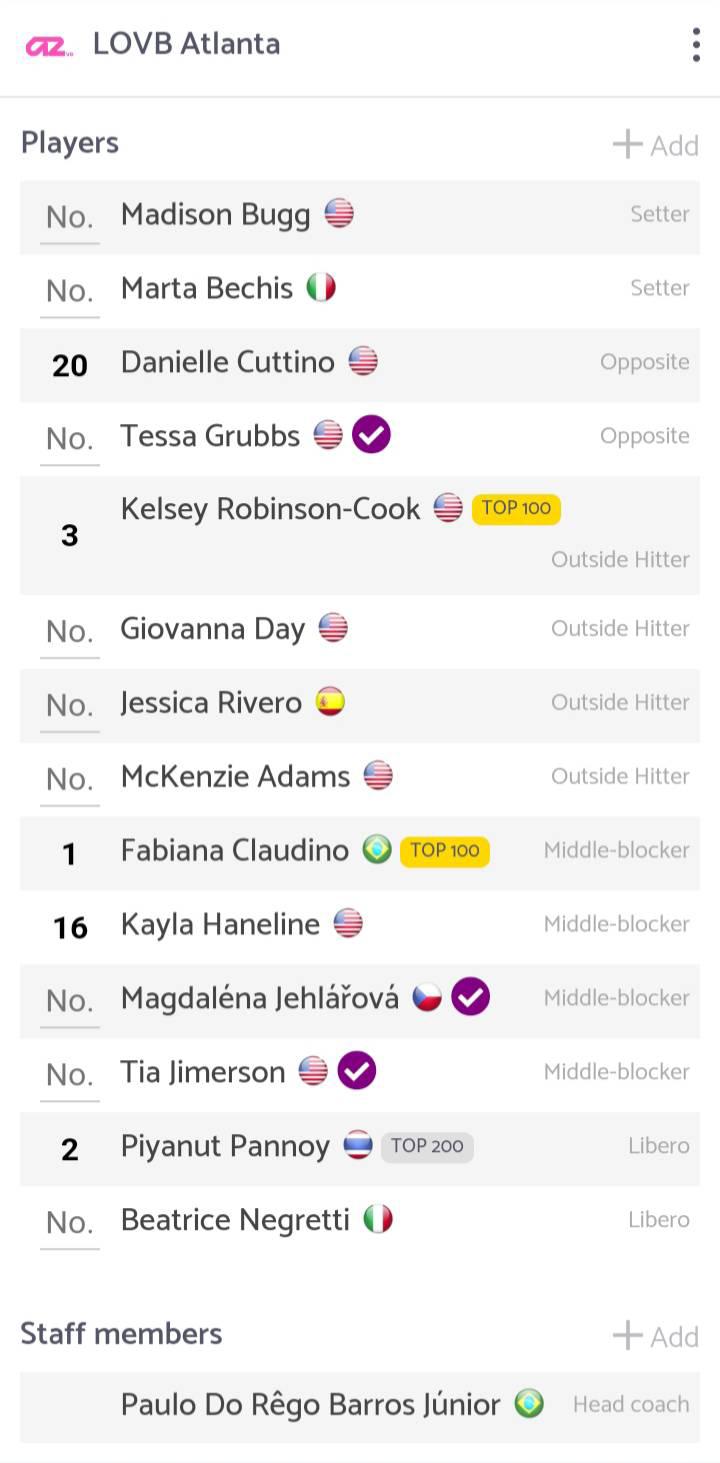Select McKenzie Adams in the roster
Screen dimensions: 720x1463
(x=235, y=776)
